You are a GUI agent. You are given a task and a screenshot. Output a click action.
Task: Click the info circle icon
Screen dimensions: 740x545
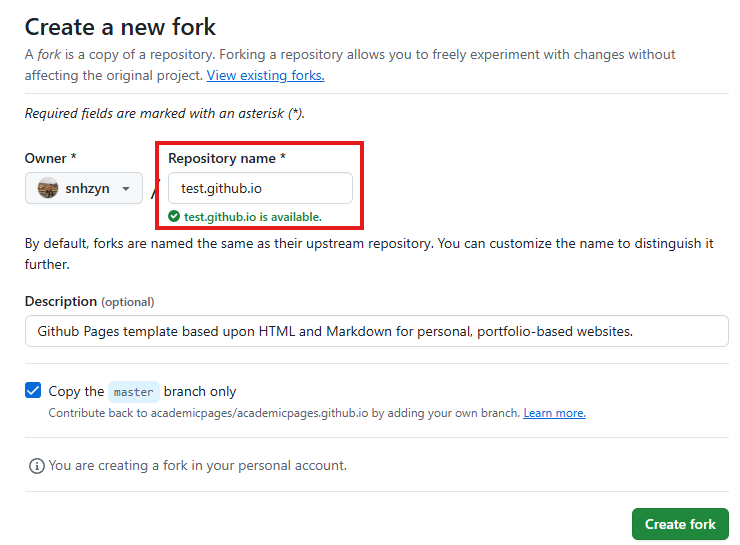[36, 466]
